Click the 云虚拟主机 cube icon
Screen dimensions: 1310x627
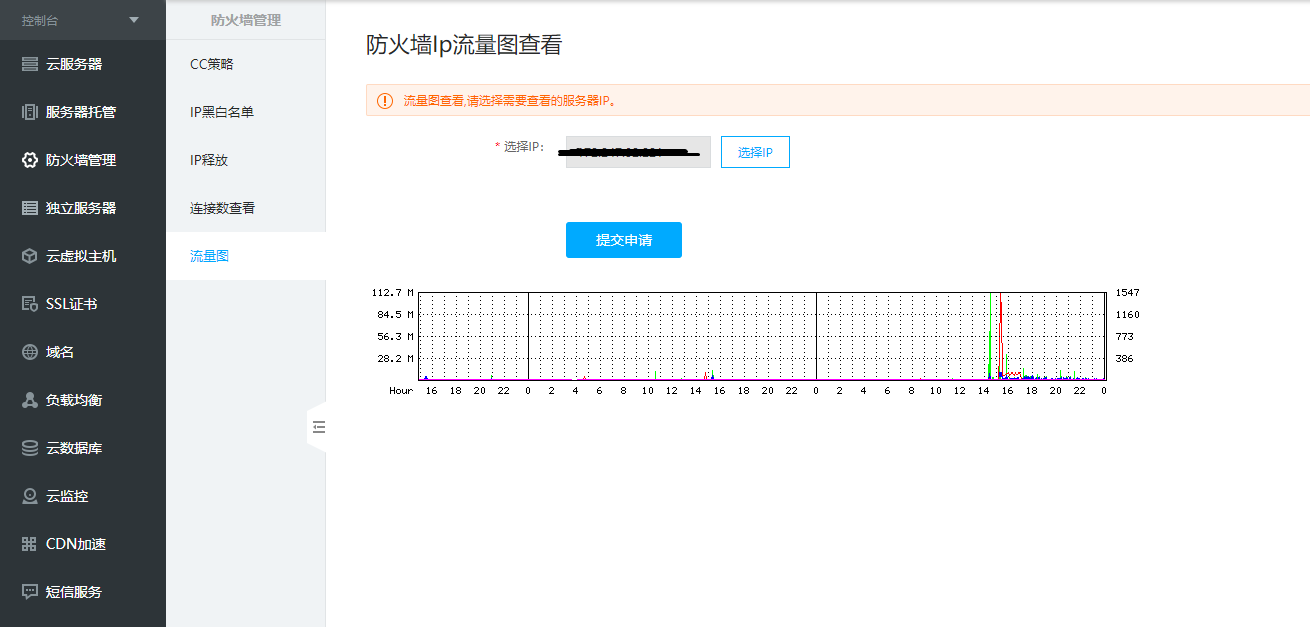30,256
